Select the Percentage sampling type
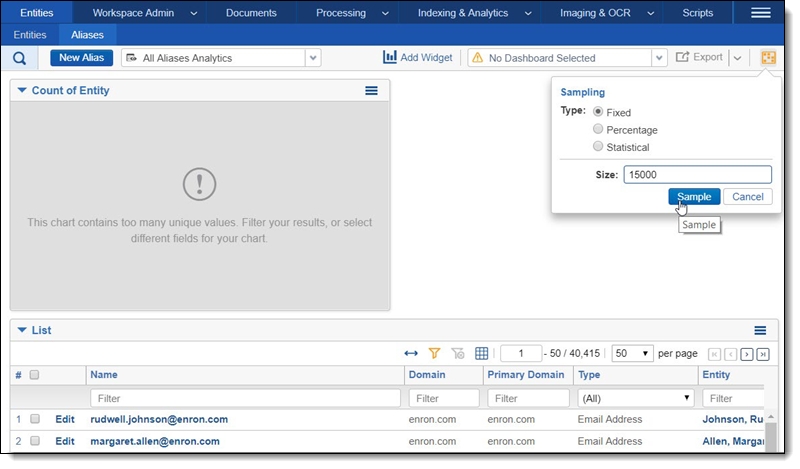The image size is (800, 469). pyautogui.click(x=598, y=130)
